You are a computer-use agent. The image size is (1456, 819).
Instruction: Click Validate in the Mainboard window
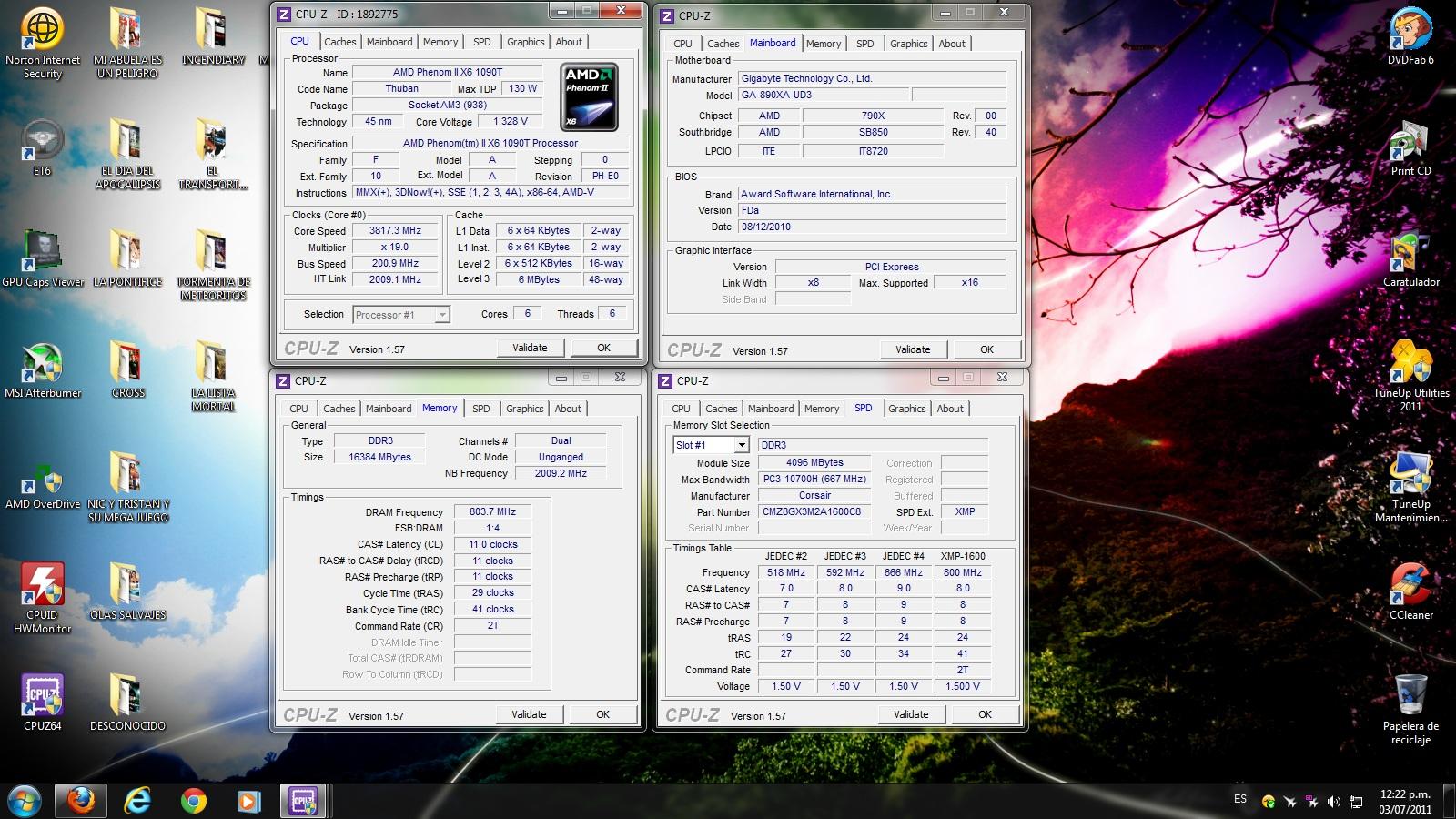point(913,349)
